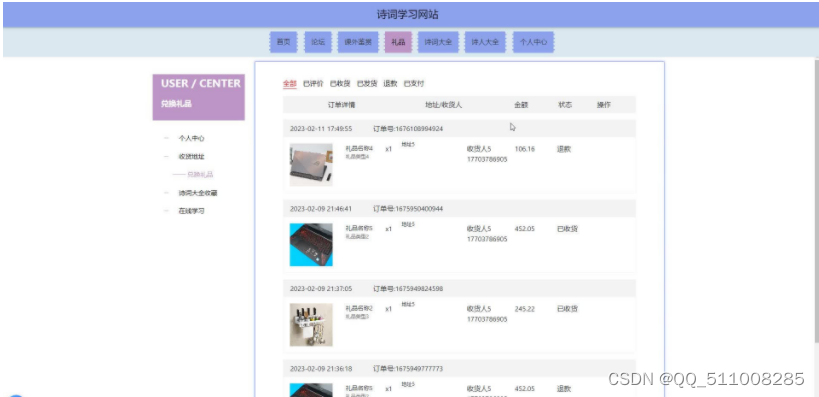Click the keyboard thumbnail of order 1675950400944
The width and height of the screenshot is (819, 397).
pos(311,244)
